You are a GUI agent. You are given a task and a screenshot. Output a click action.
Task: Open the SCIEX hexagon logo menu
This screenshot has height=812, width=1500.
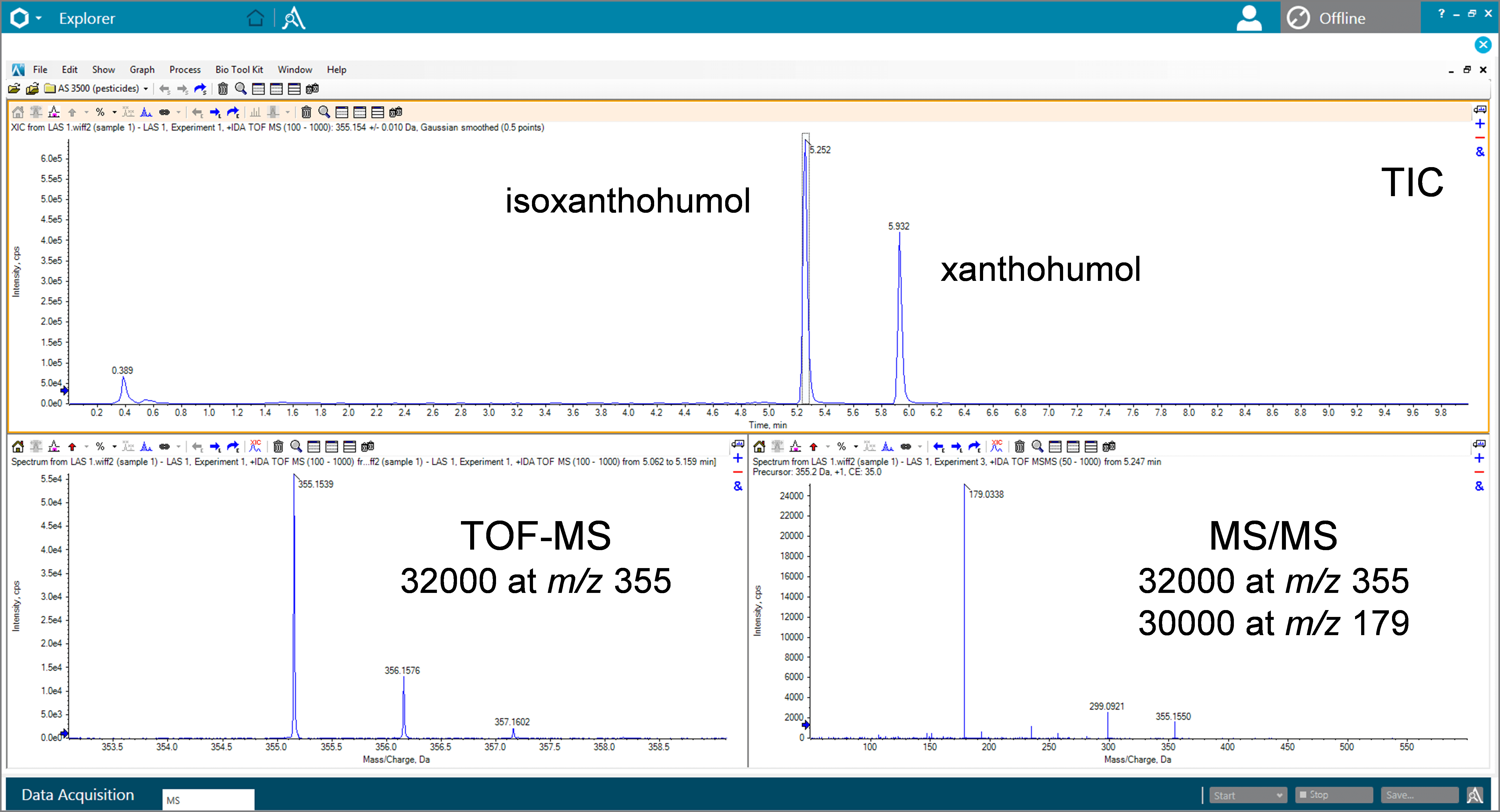coord(20,18)
